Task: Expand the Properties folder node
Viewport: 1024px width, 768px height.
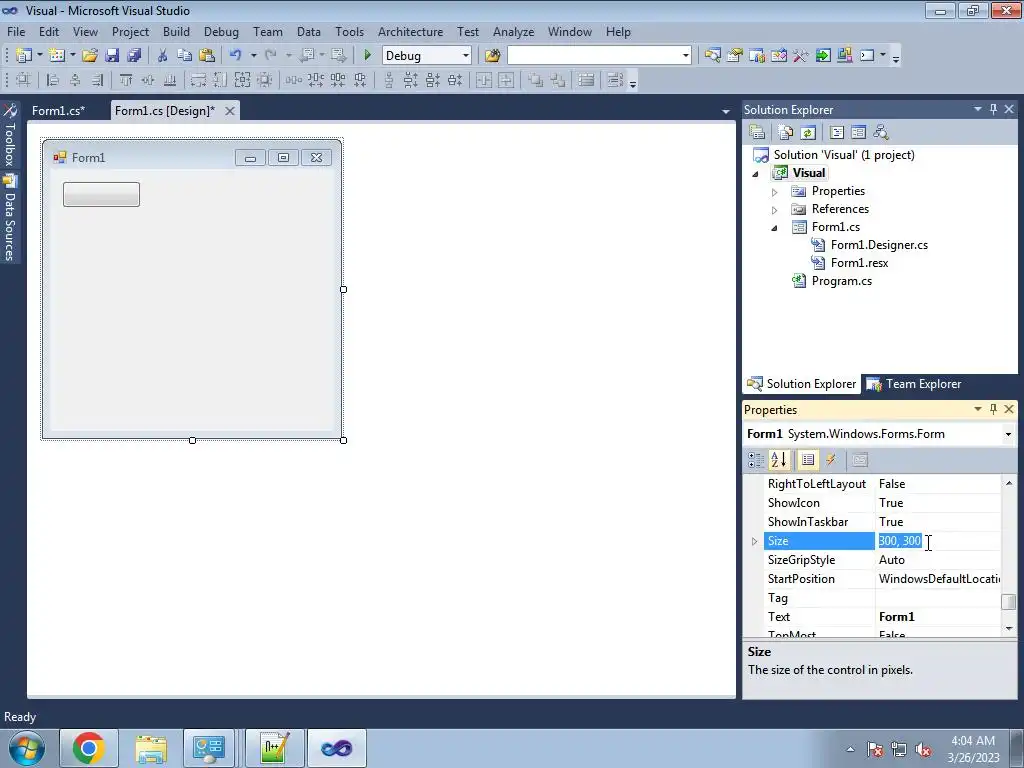Action: coord(775,192)
